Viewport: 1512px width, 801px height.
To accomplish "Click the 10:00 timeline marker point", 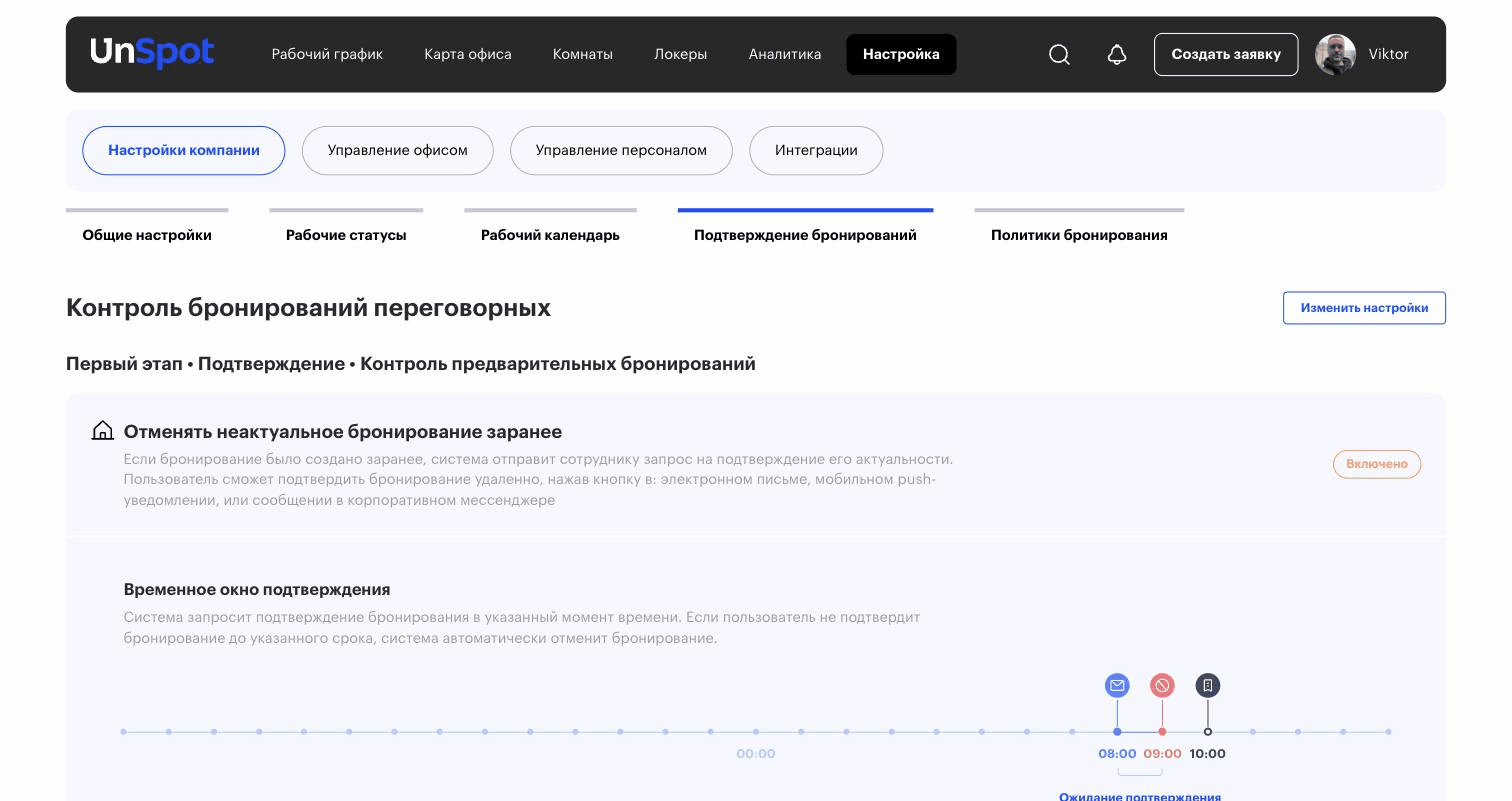I will point(1208,732).
